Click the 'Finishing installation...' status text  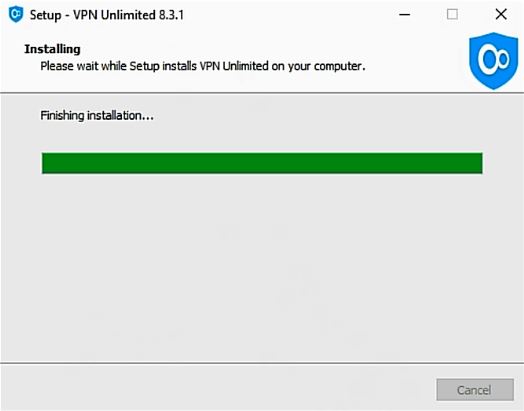tap(97, 116)
